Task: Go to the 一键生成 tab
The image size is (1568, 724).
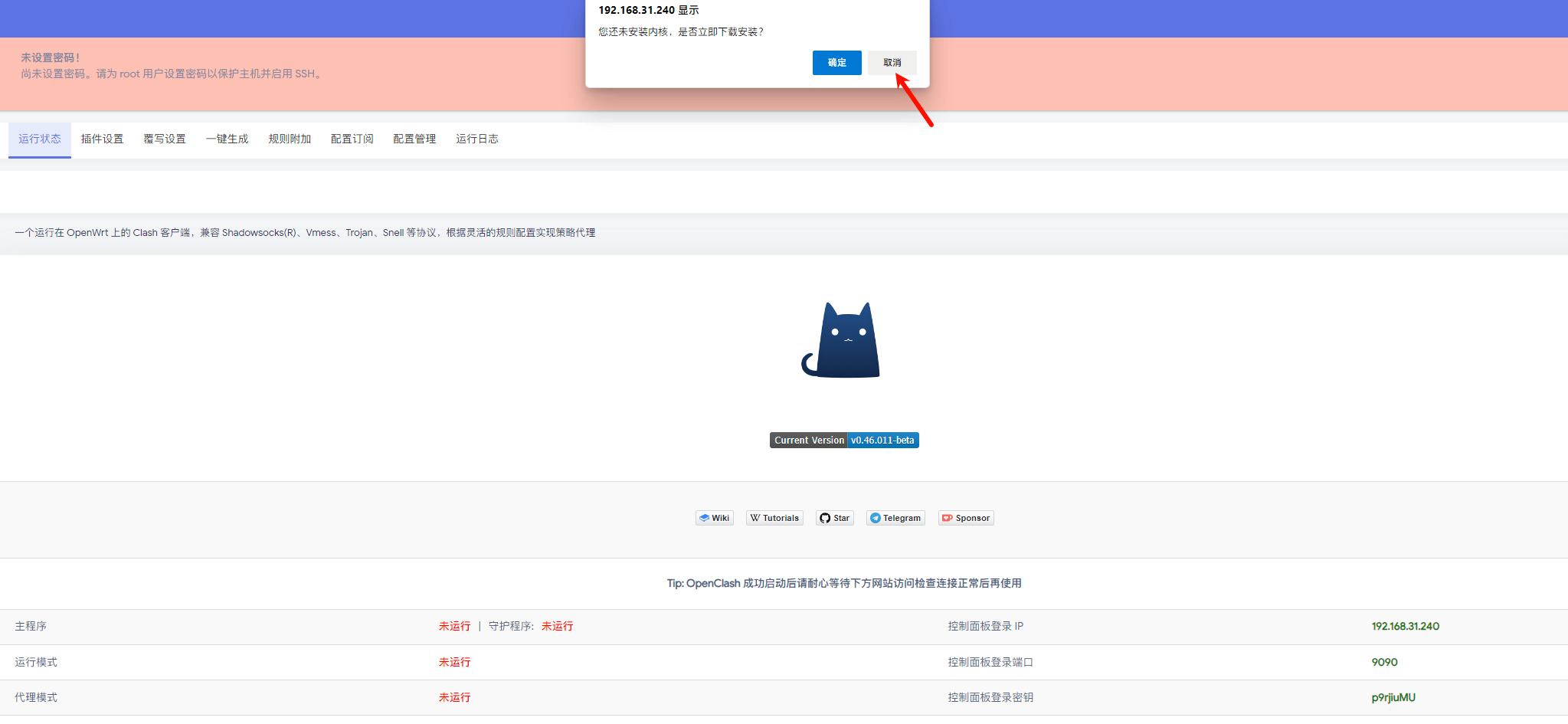Action: [227, 139]
